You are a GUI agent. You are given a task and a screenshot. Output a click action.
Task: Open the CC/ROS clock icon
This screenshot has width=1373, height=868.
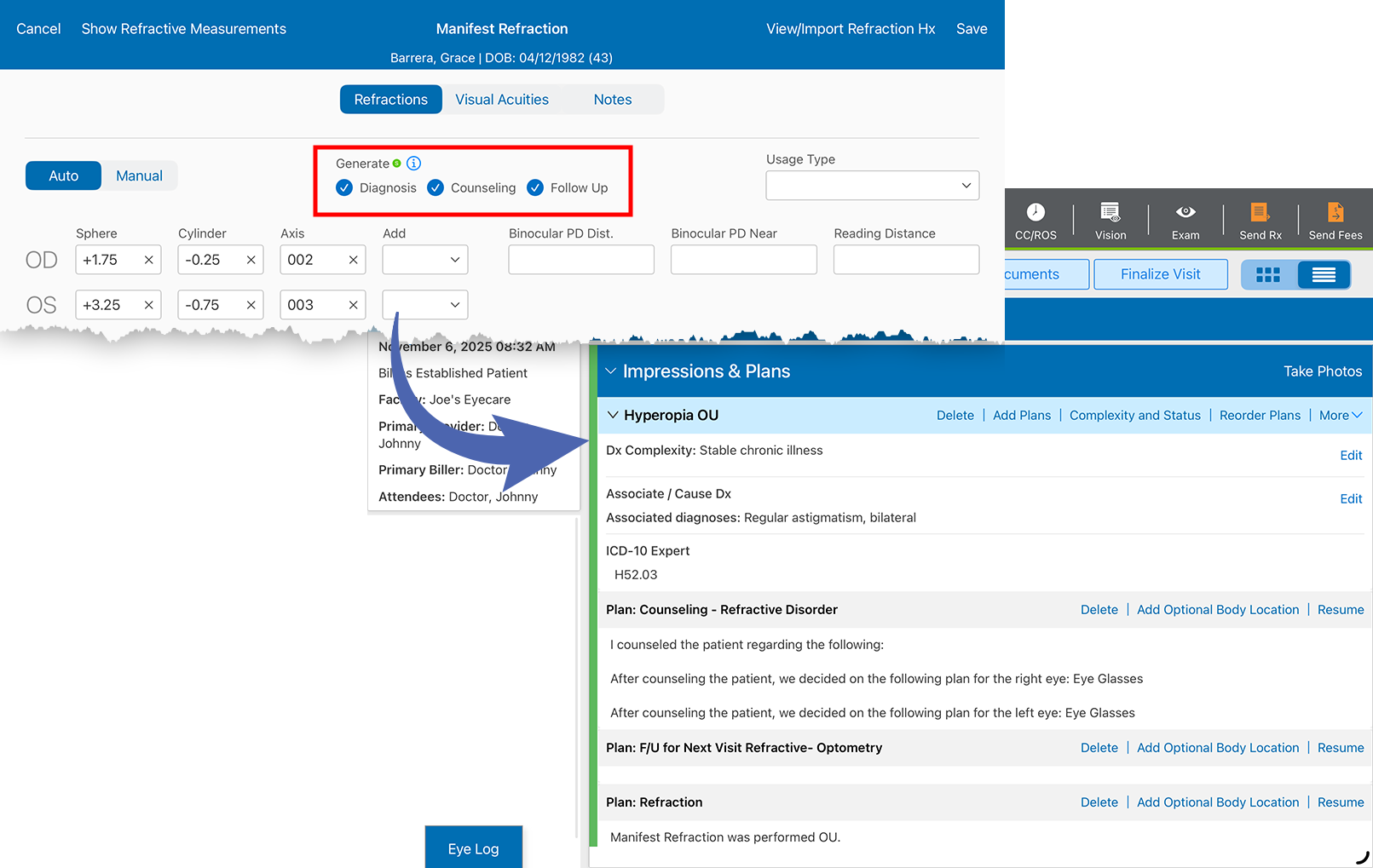point(1035,213)
